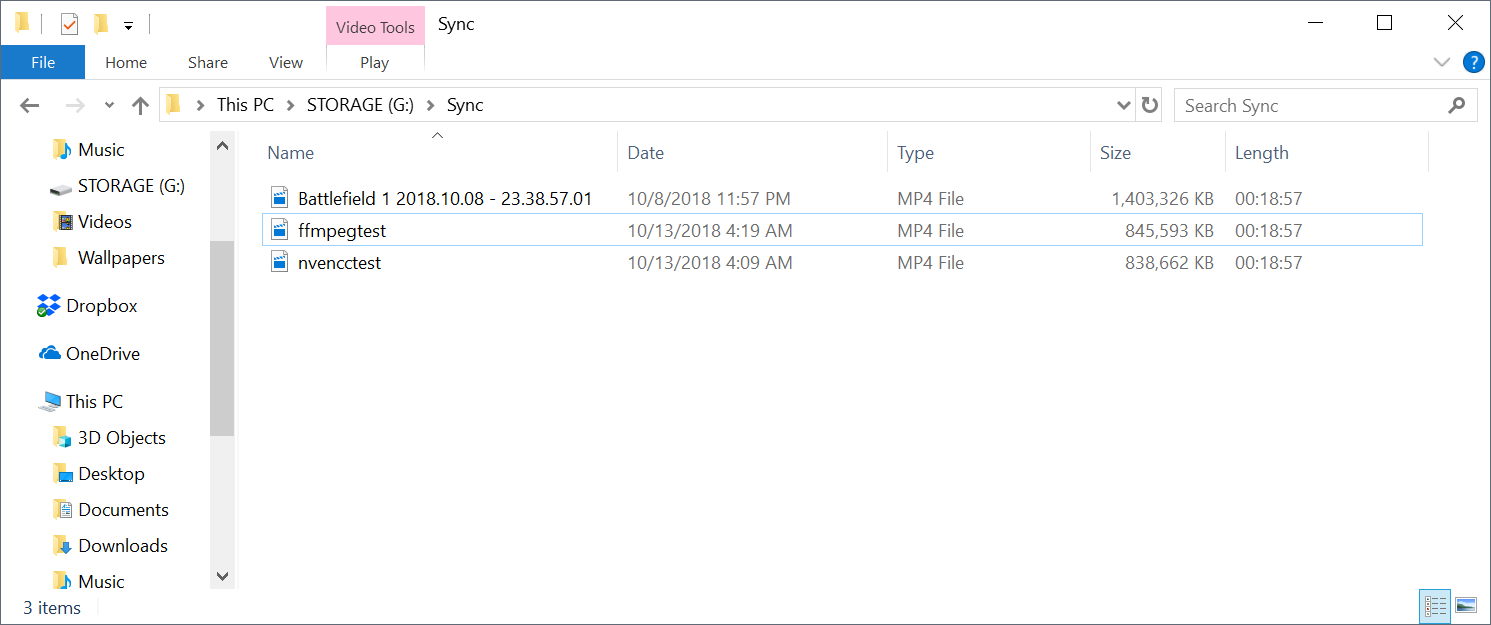Switch to large thumbnails view layout
Viewport: 1491px width, 625px height.
click(x=1466, y=605)
